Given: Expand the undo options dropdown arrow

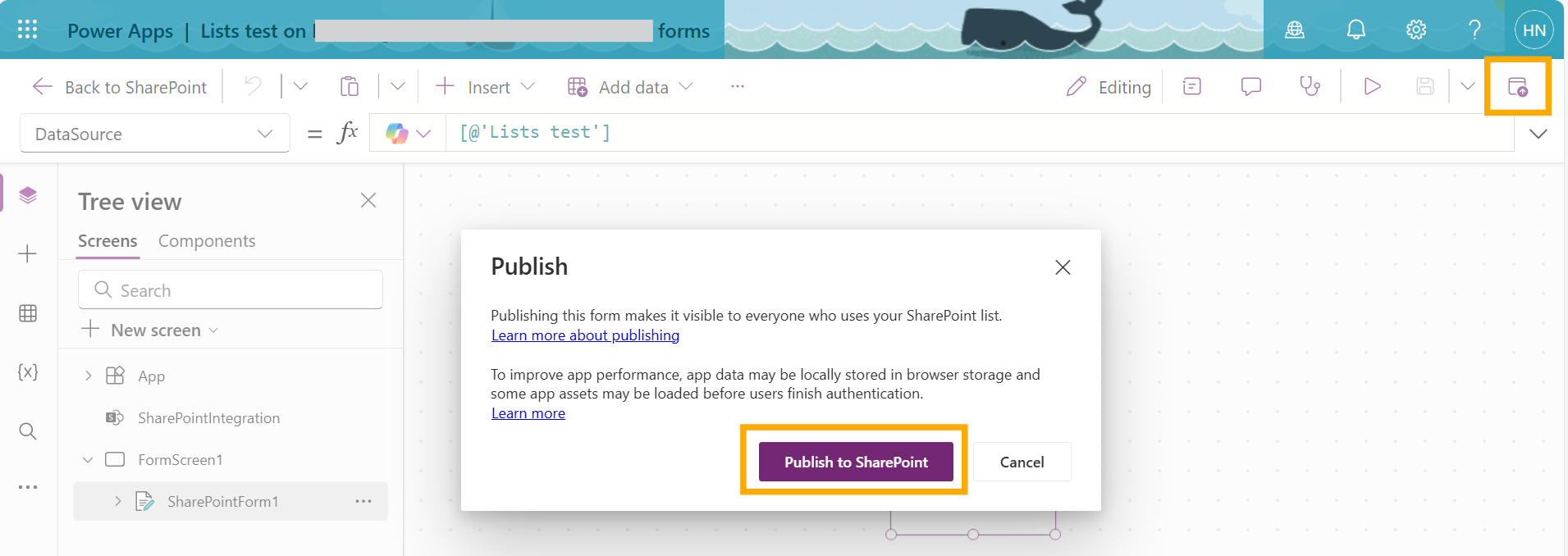Looking at the screenshot, I should [300, 86].
